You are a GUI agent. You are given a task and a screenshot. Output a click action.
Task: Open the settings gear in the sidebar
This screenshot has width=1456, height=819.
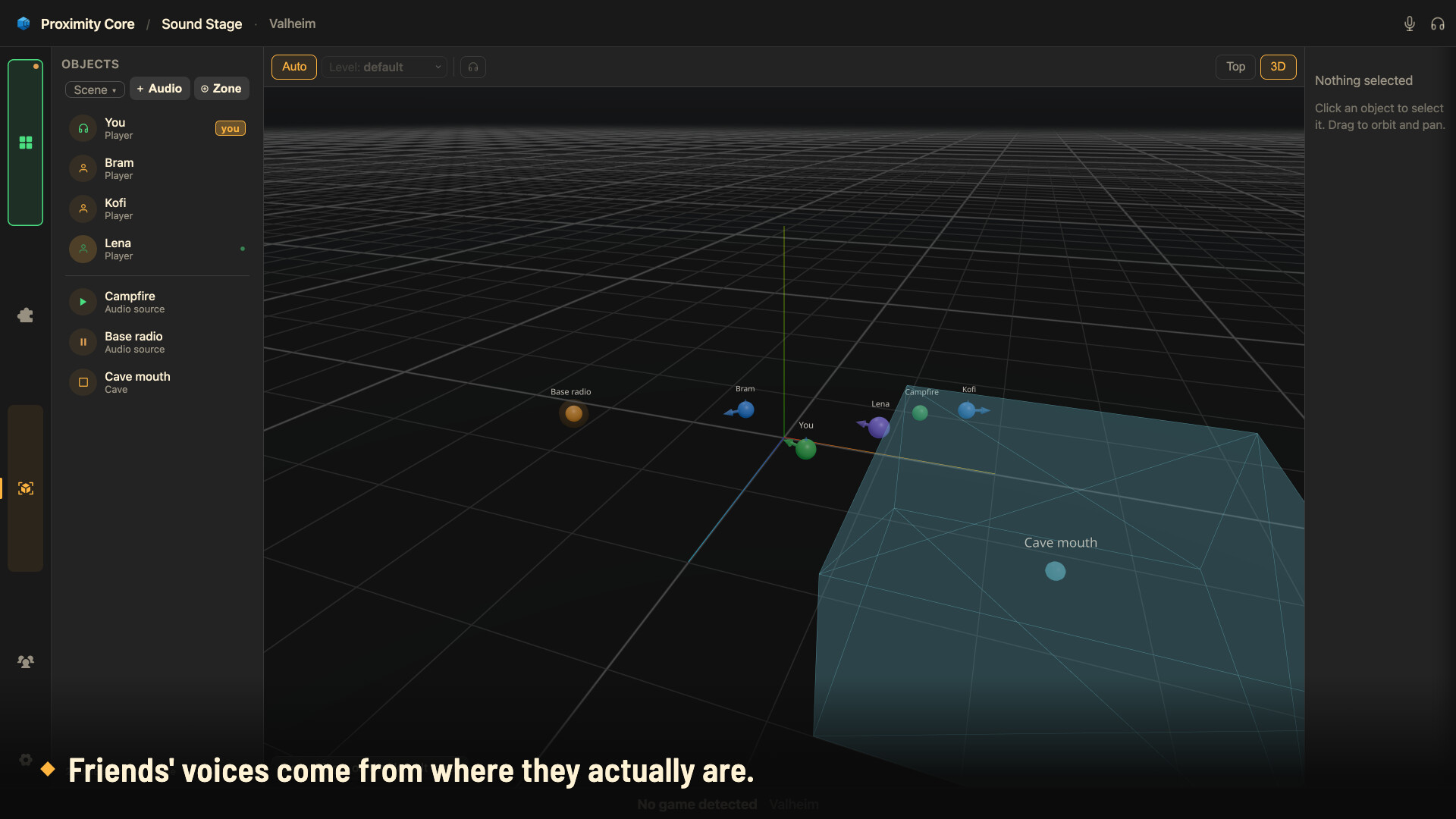[x=26, y=759]
